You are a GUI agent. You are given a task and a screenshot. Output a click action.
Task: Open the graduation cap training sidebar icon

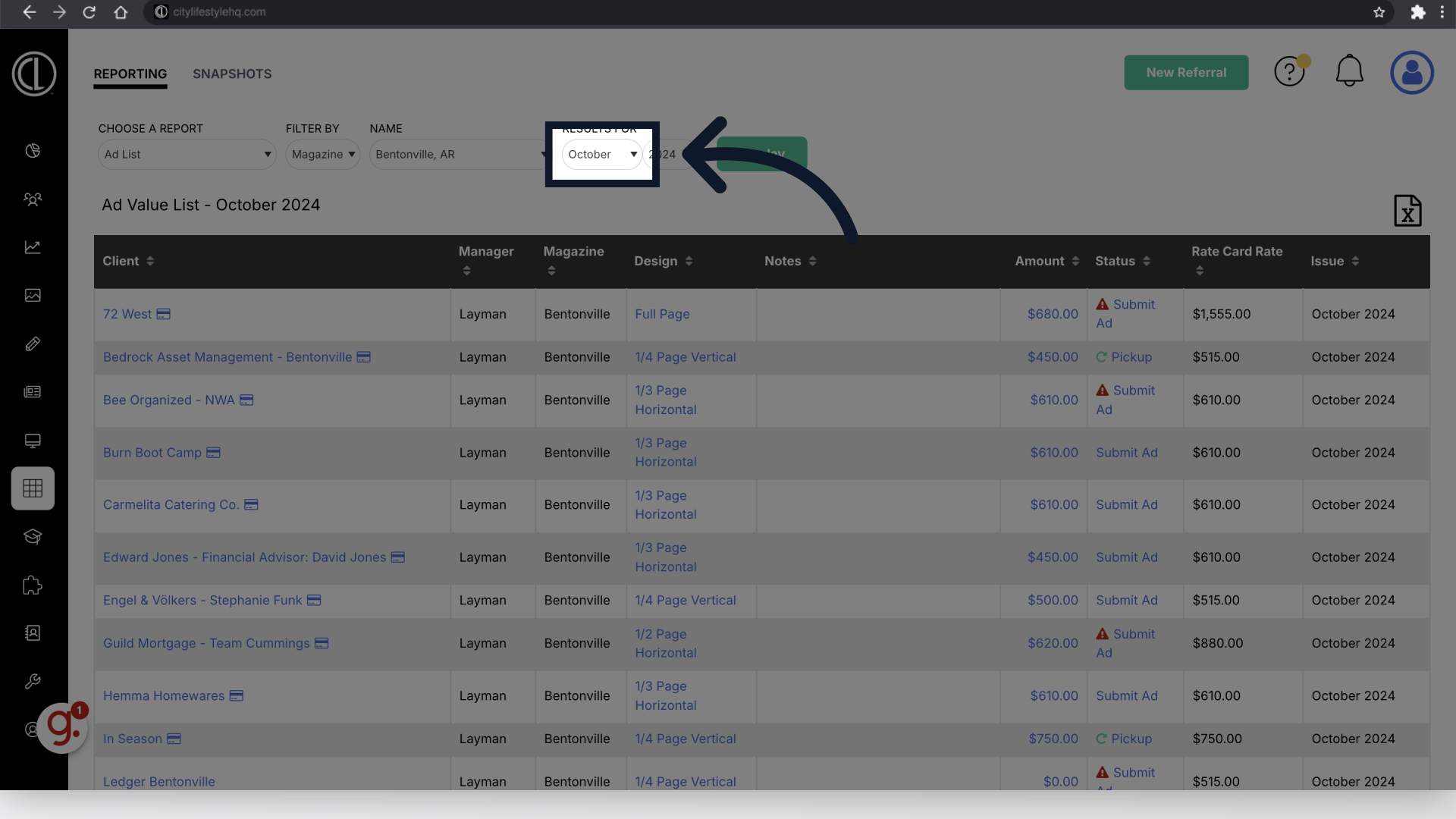pyautogui.click(x=33, y=537)
